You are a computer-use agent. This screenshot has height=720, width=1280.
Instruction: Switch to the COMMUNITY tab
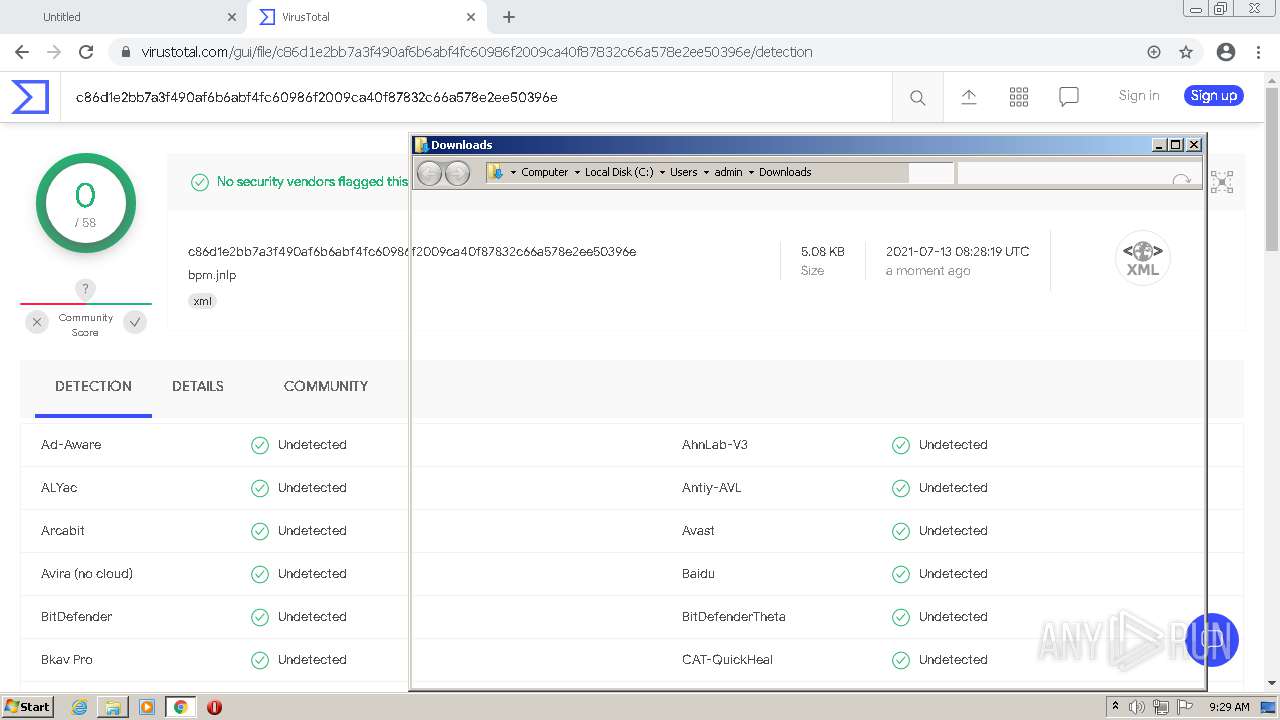[326, 386]
